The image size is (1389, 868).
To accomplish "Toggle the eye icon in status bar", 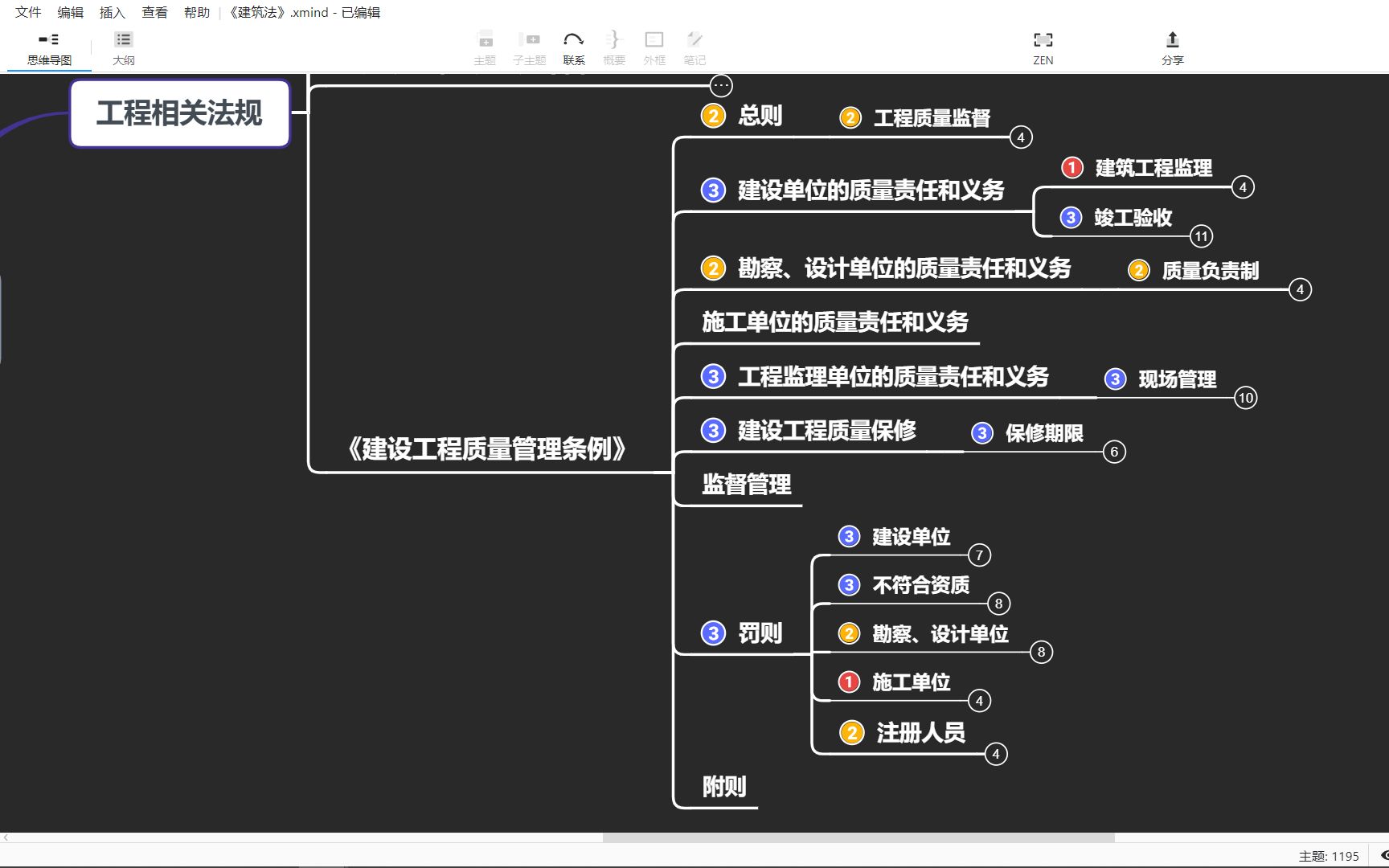I will [x=1383, y=856].
